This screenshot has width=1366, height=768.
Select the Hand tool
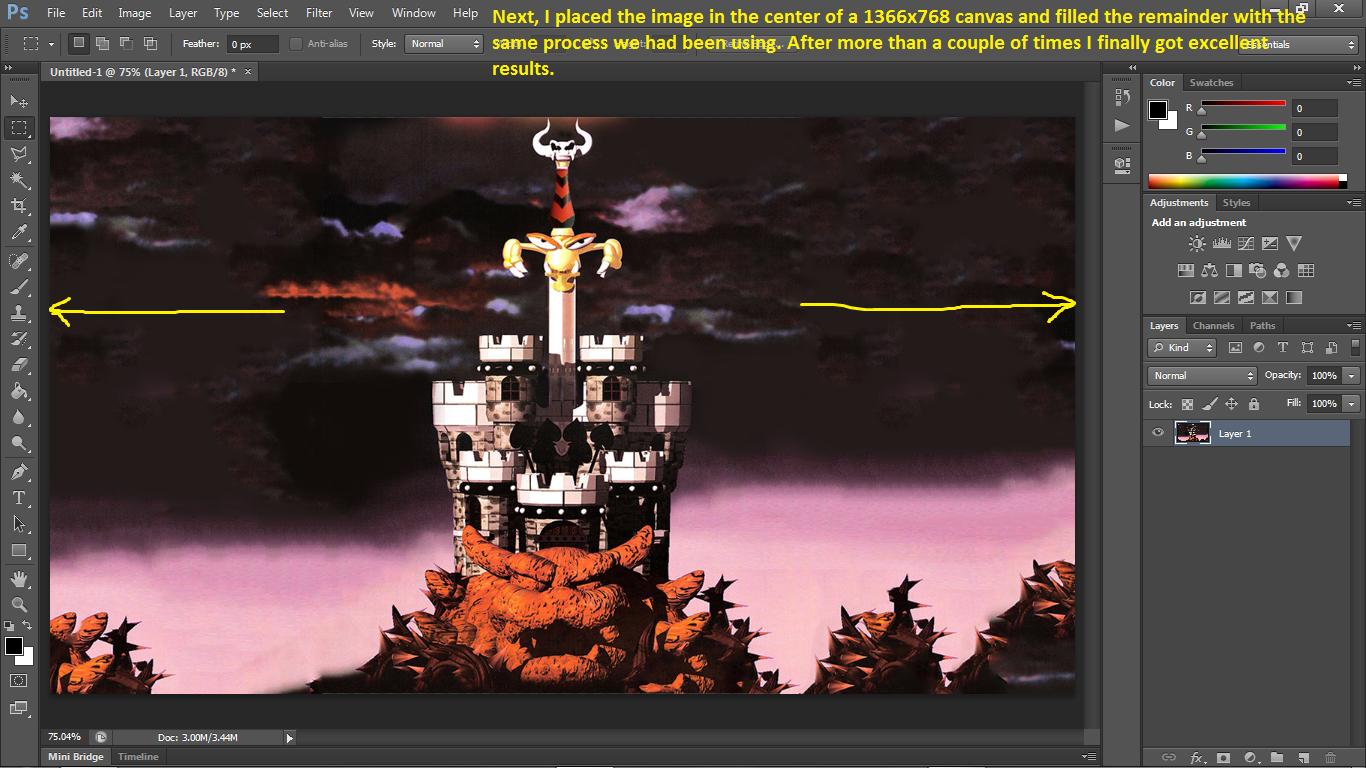click(19, 579)
